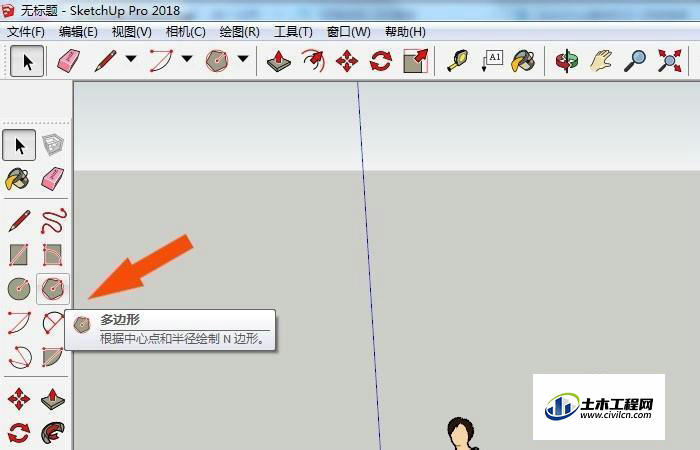Viewport: 700px width, 450px height.
Task: Select the arrow Select tool in top toolbar
Action: [x=27, y=61]
